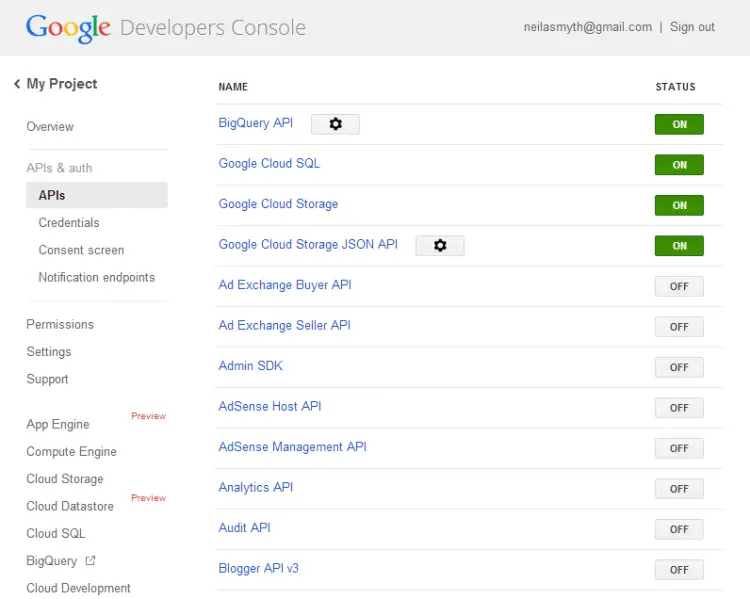
Task: Click the account email neilasmyth@gmail.com
Action: coord(587,27)
